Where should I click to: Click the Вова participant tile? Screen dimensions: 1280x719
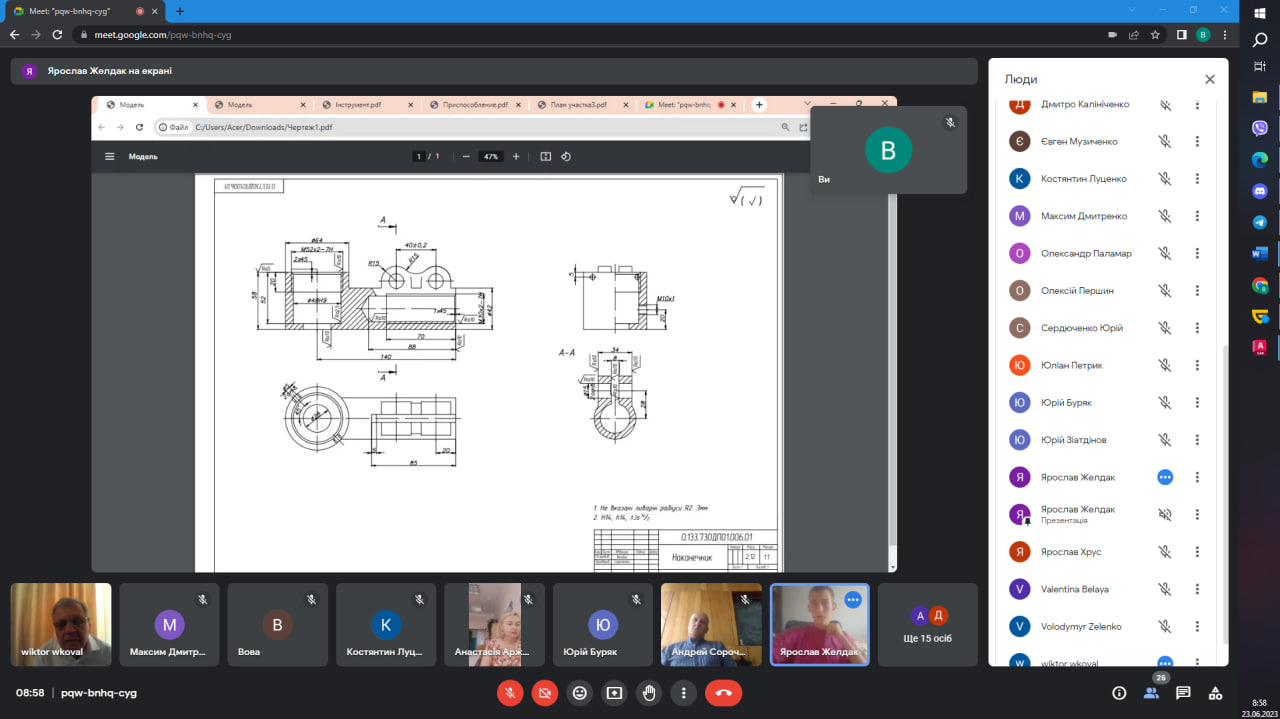click(x=277, y=625)
